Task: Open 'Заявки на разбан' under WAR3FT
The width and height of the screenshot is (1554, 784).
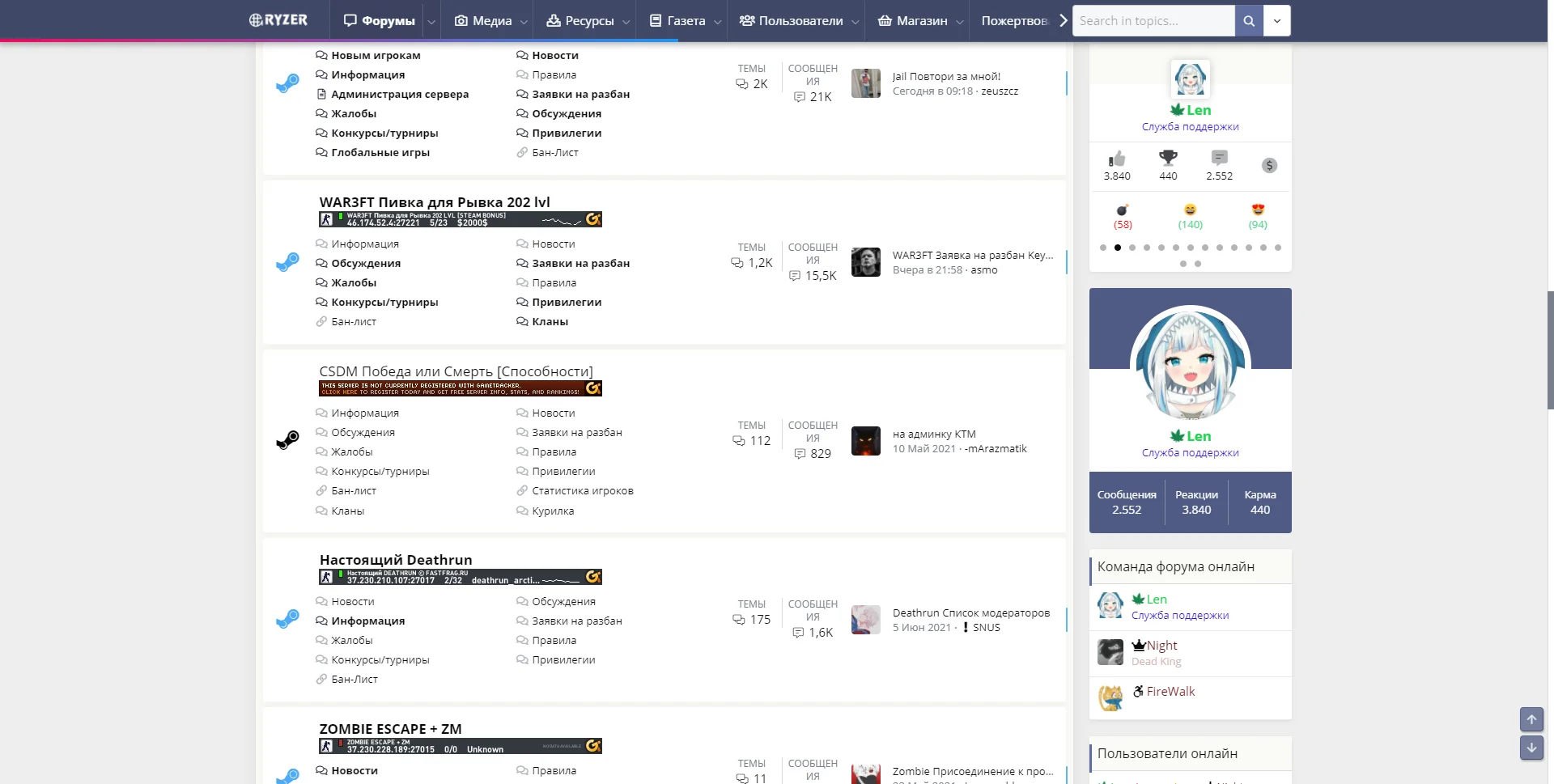Action: pyautogui.click(x=580, y=263)
